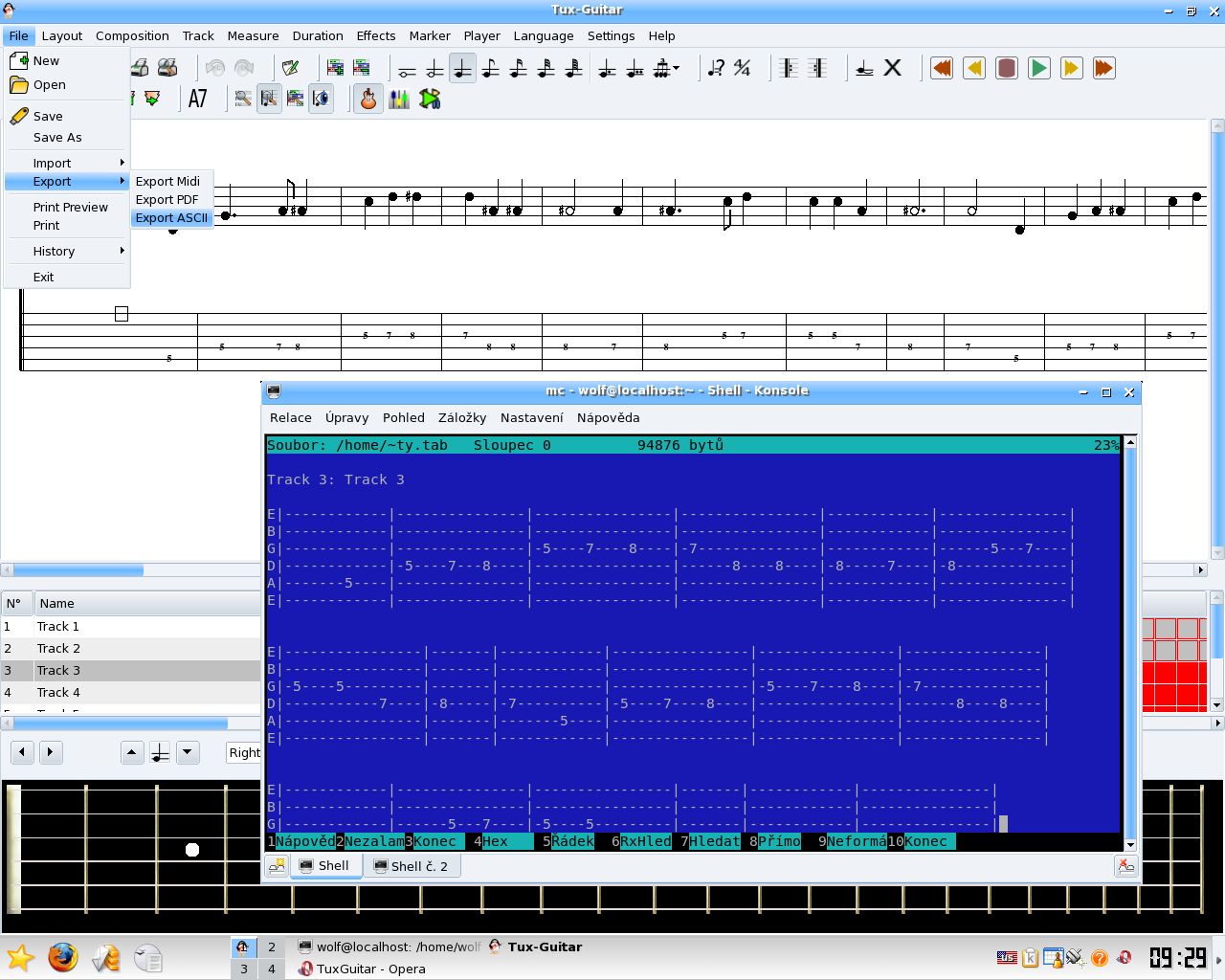Click the repeat open icon
This screenshot has height=980, width=1225.
(x=789, y=69)
